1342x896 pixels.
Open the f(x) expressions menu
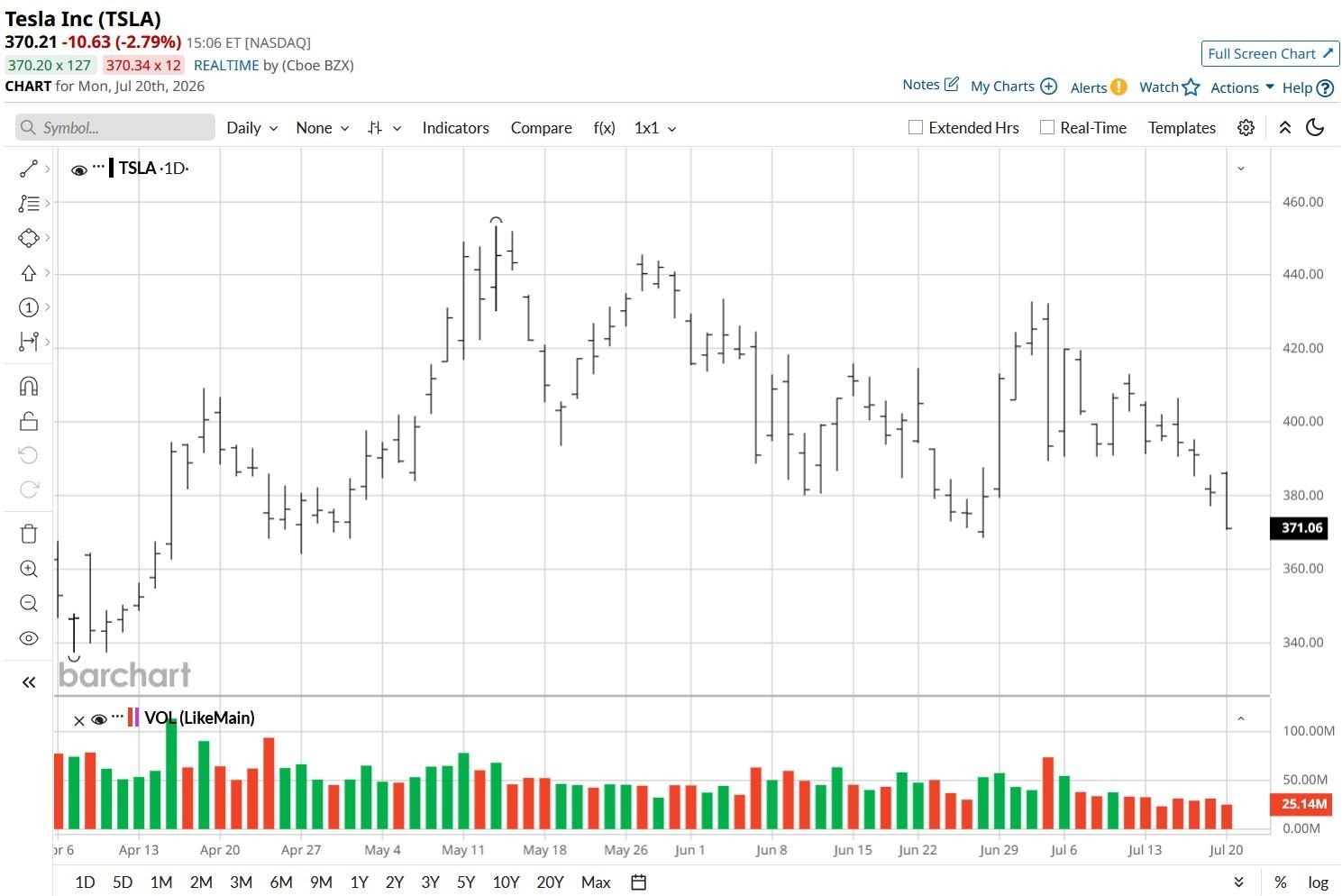point(604,128)
